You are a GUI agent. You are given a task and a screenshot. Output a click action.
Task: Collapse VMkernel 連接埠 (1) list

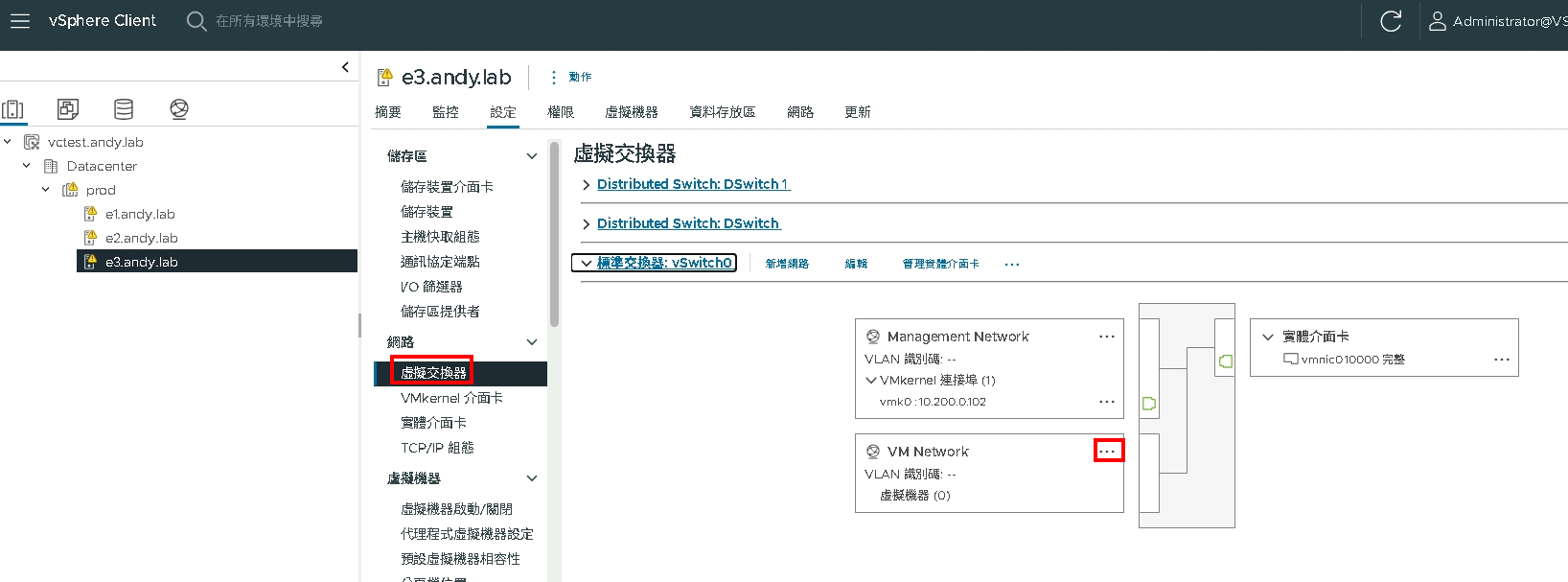(x=871, y=381)
